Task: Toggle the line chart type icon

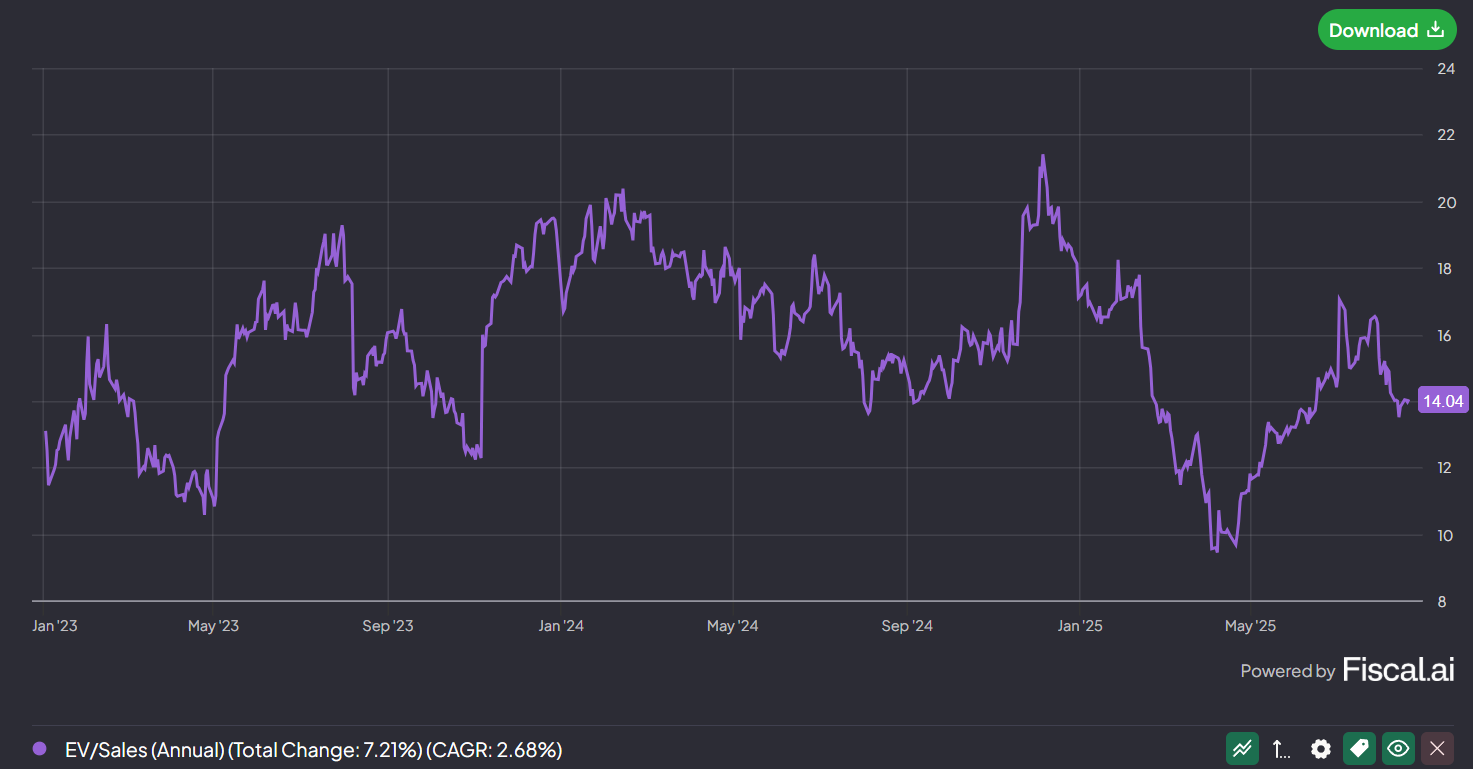Action: [1242, 748]
